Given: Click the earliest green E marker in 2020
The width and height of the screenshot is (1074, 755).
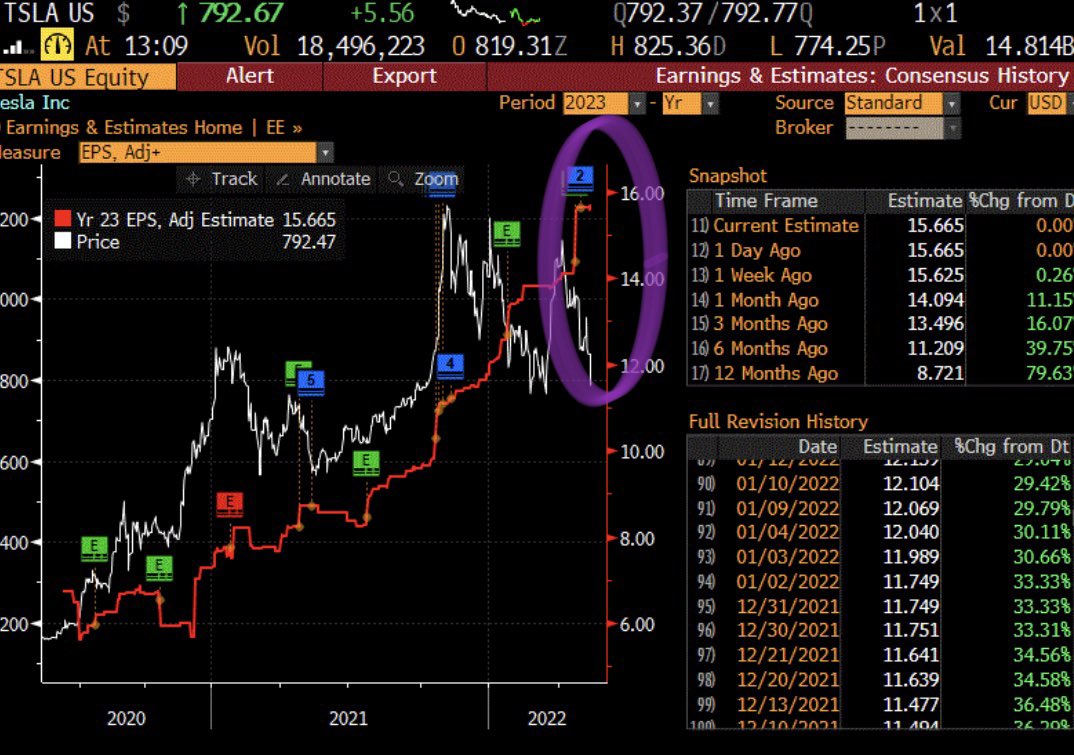Looking at the screenshot, I should point(95,548).
